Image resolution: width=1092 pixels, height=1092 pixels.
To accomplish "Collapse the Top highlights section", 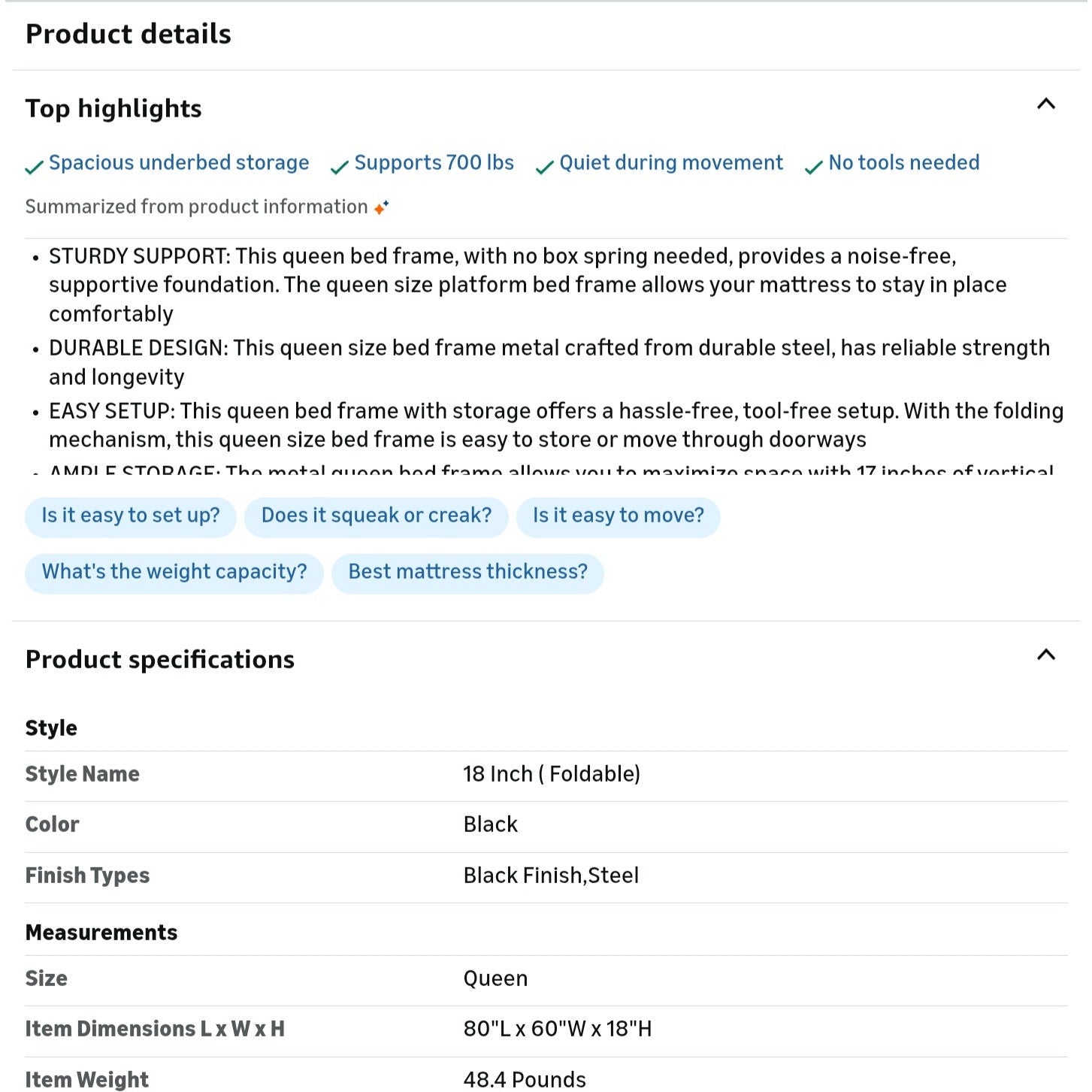I will click(x=1045, y=104).
